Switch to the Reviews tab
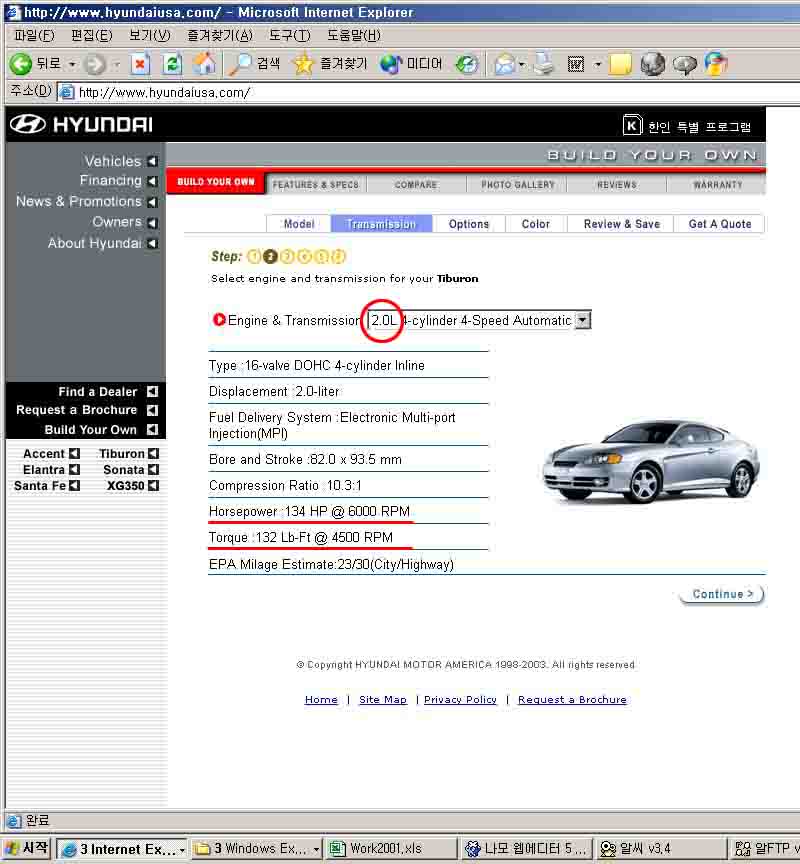 click(x=617, y=185)
